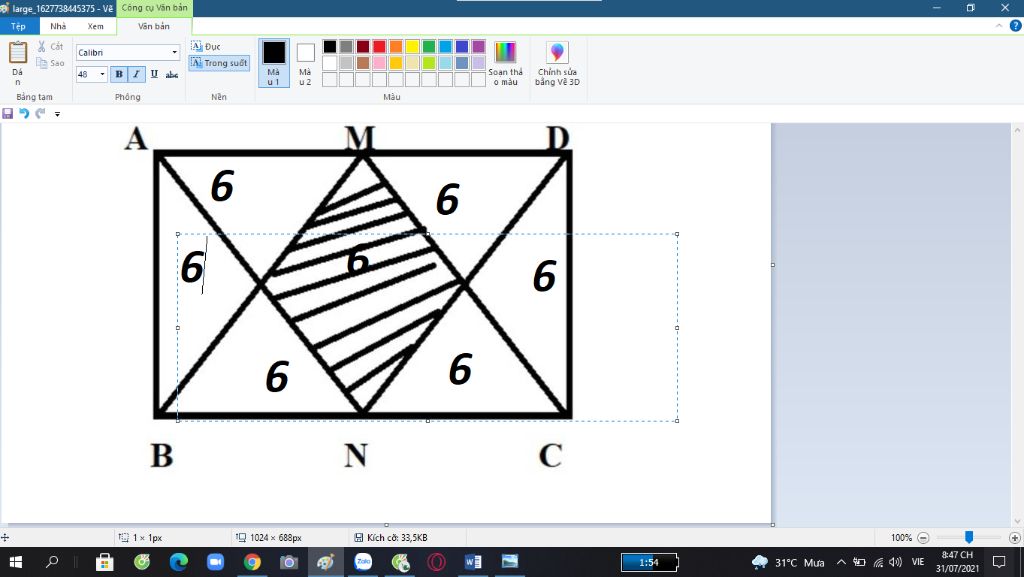The width and height of the screenshot is (1024, 577).
Task: Open Opera browser from the taskbar
Action: (x=436, y=562)
